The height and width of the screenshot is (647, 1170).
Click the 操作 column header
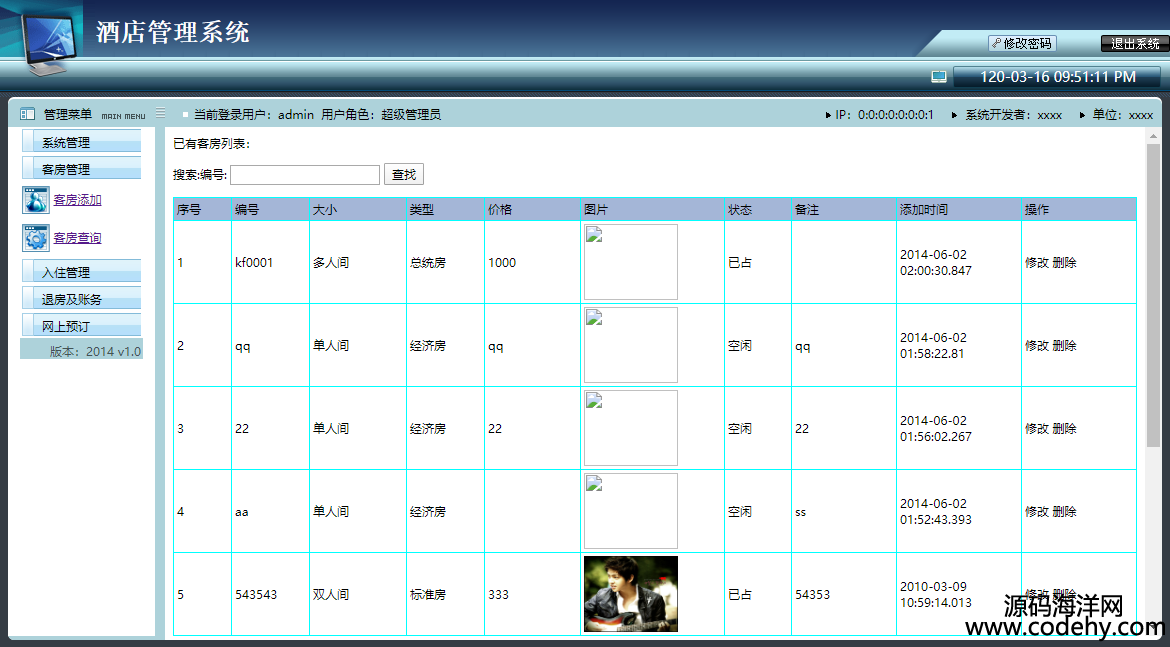pos(1079,210)
